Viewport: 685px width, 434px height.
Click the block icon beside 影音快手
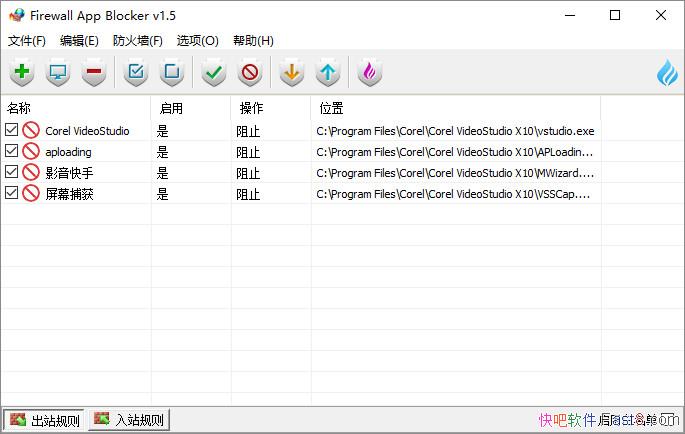31,172
